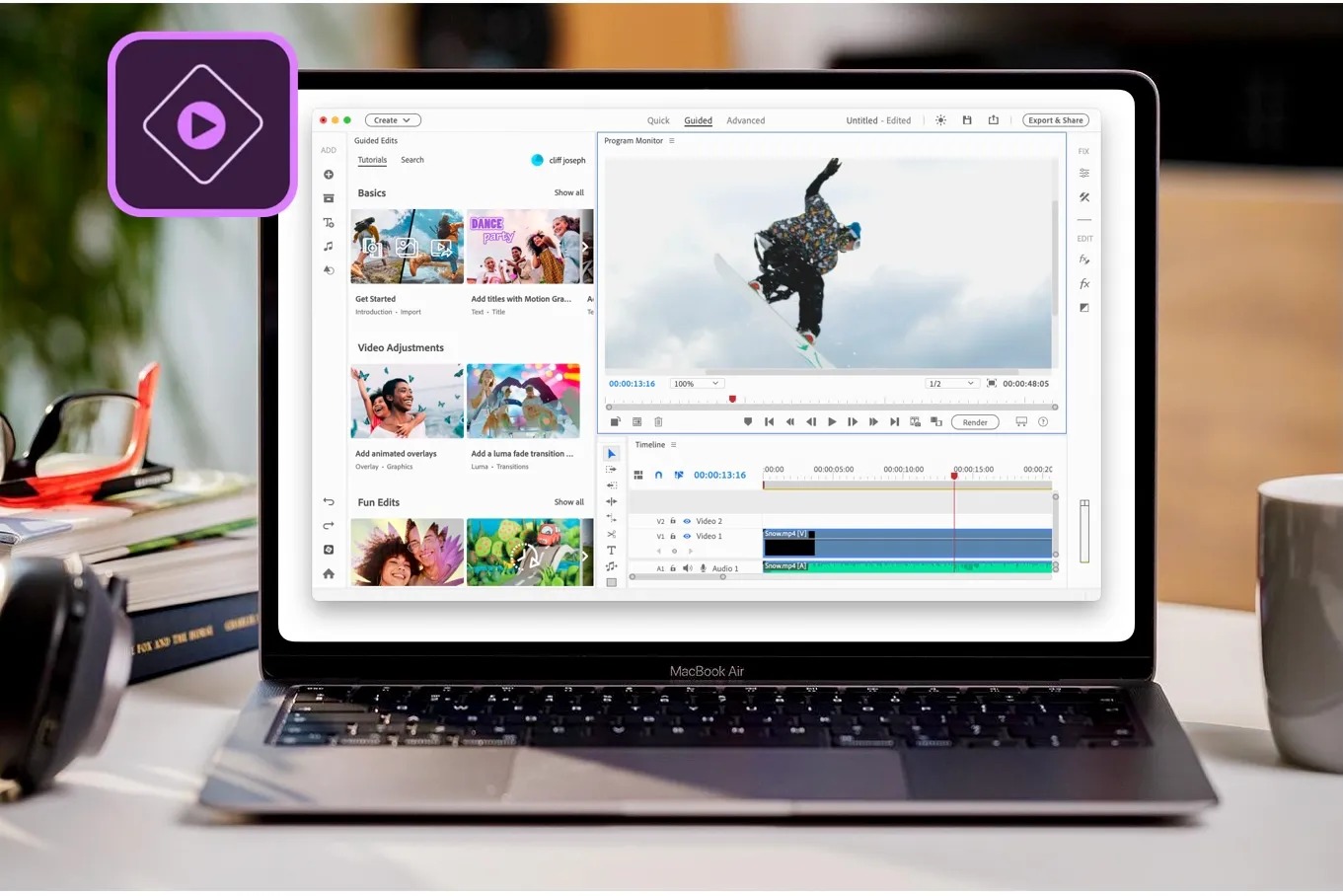Open the Effects fx icon
Viewport: 1343px width, 896px height.
1084,284
